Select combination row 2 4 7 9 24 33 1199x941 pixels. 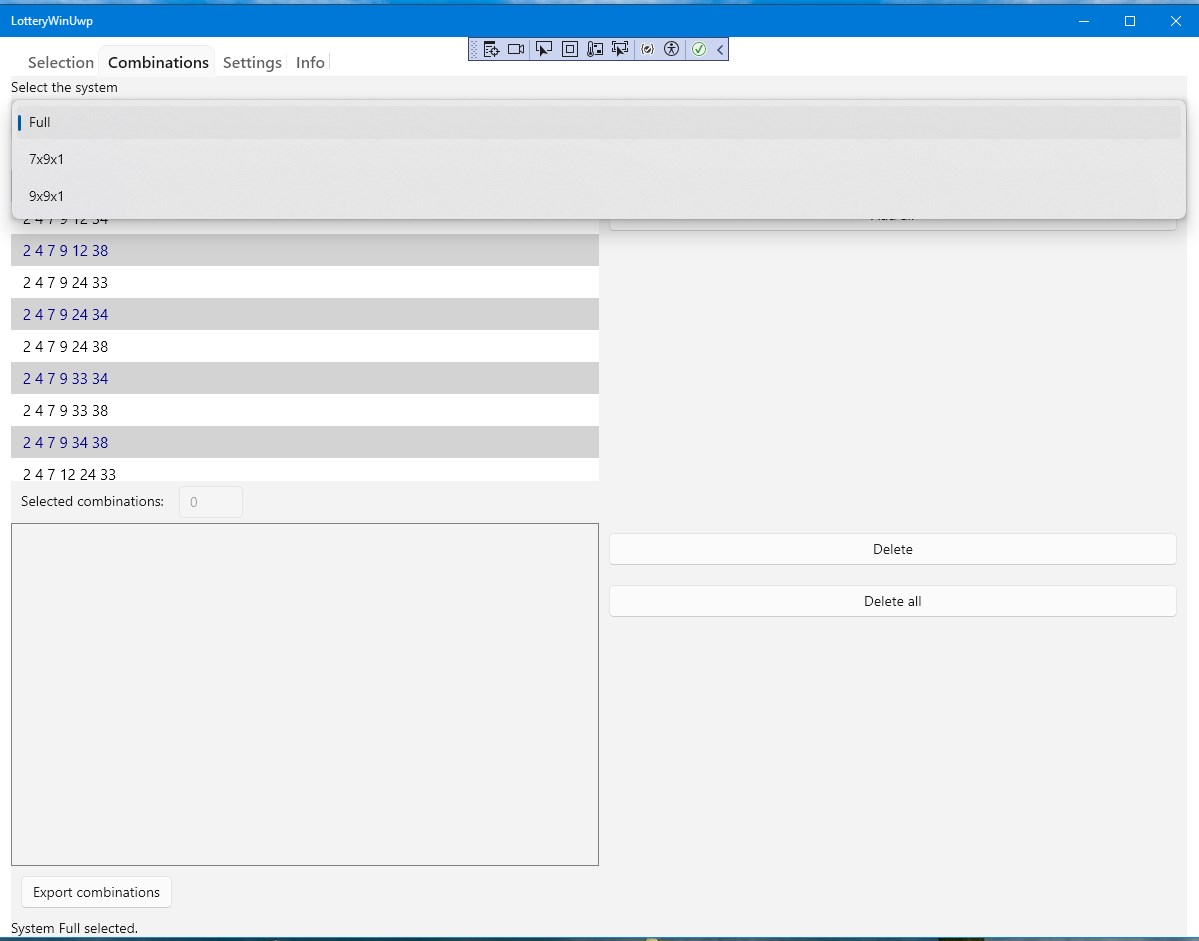click(x=304, y=283)
